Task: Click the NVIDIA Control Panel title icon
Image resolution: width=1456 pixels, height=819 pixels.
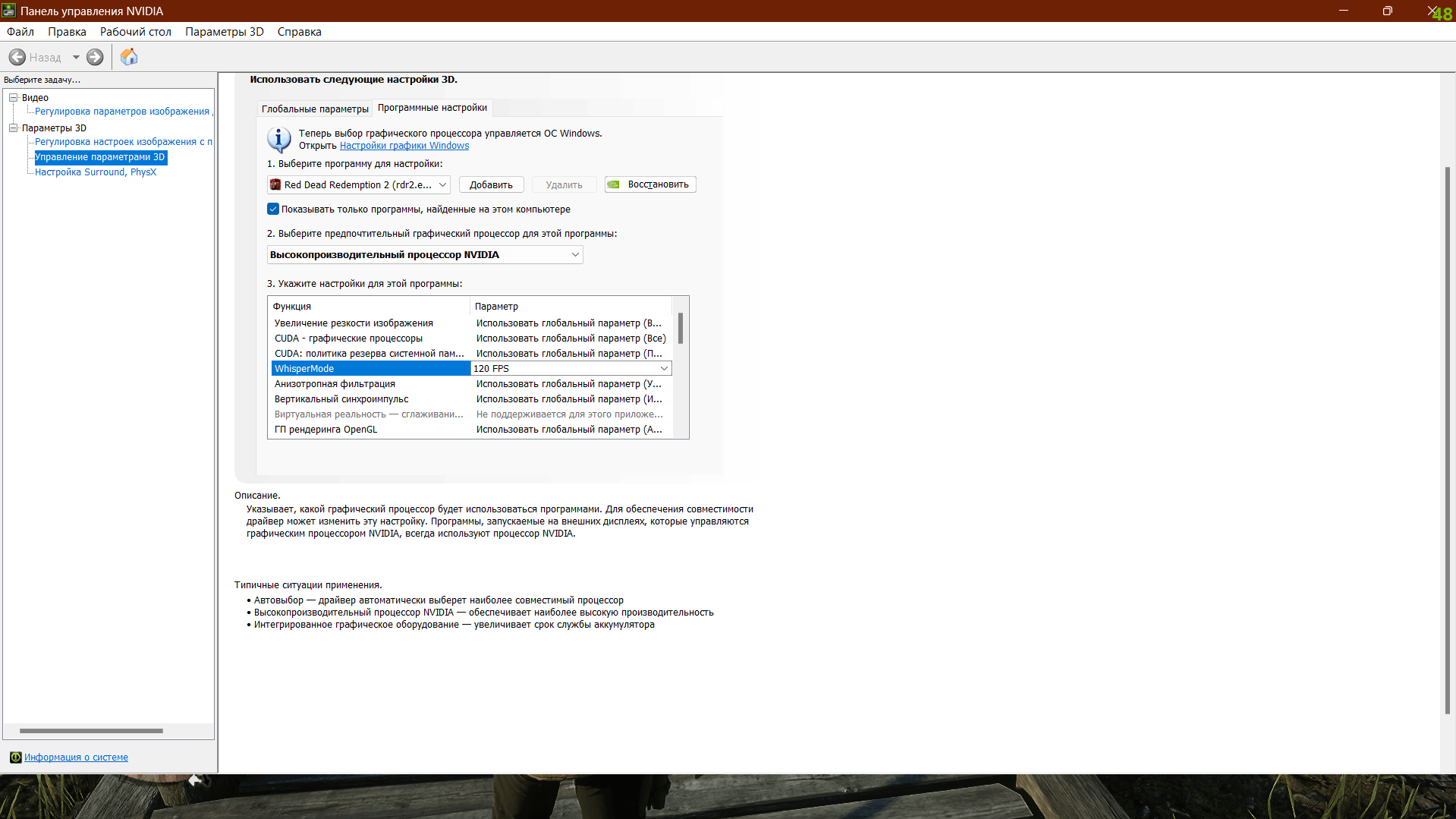Action: point(9,11)
